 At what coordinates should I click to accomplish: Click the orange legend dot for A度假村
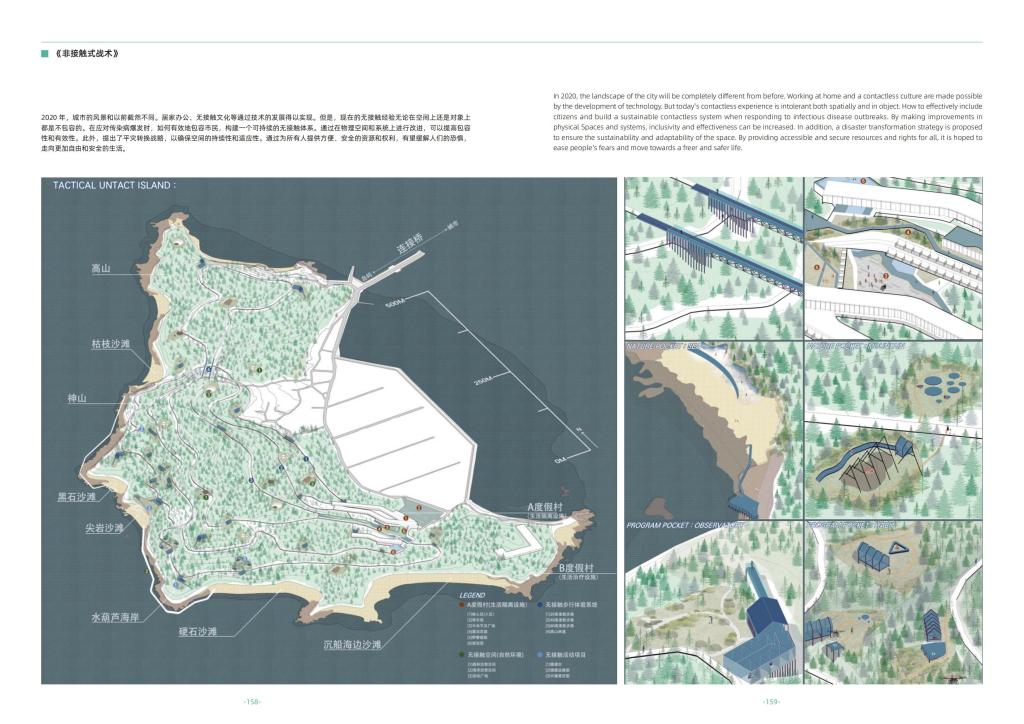[461, 605]
